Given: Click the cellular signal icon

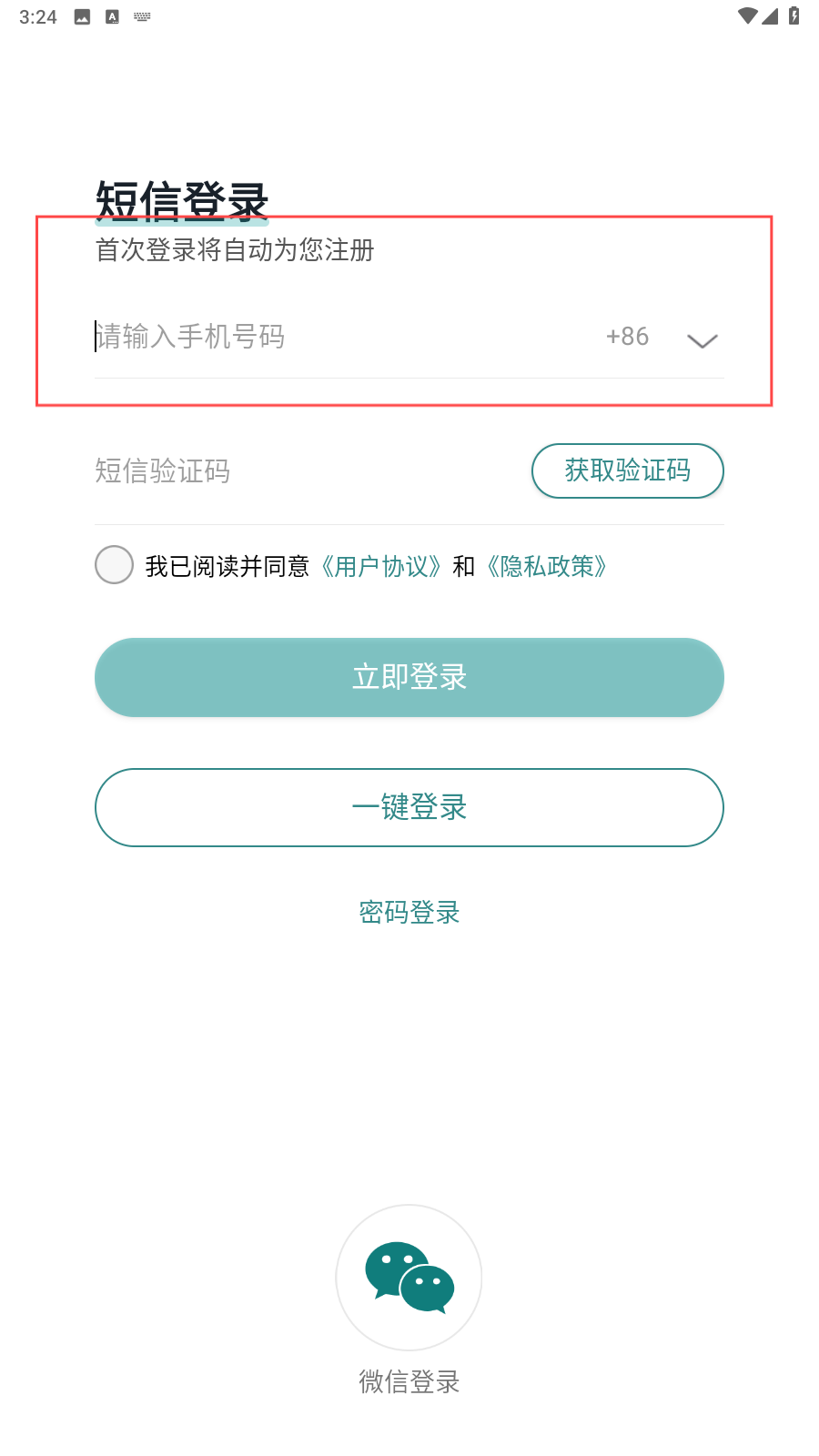Looking at the screenshot, I should 770,16.
